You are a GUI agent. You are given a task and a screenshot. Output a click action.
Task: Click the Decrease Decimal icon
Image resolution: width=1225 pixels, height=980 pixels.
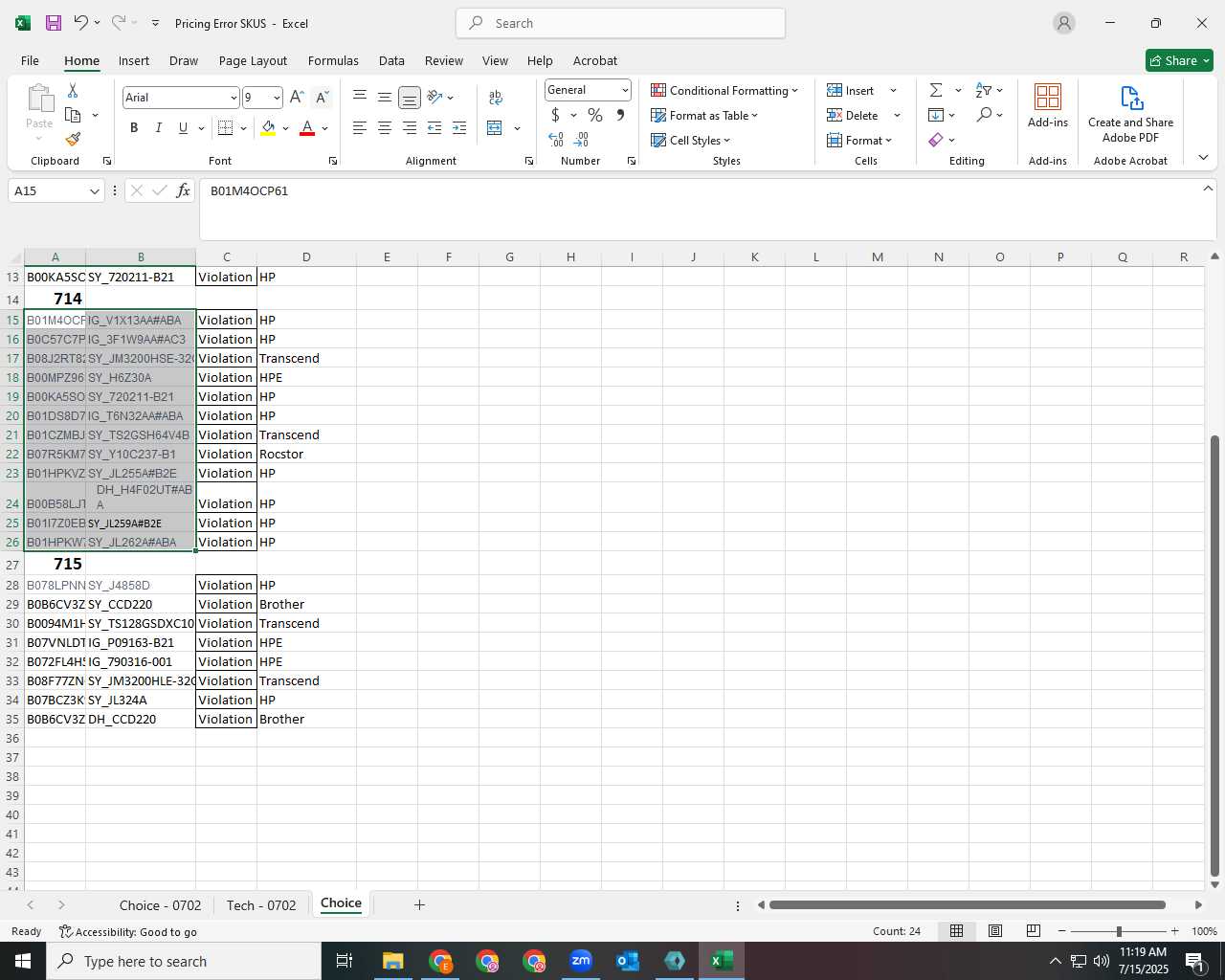coord(581,140)
